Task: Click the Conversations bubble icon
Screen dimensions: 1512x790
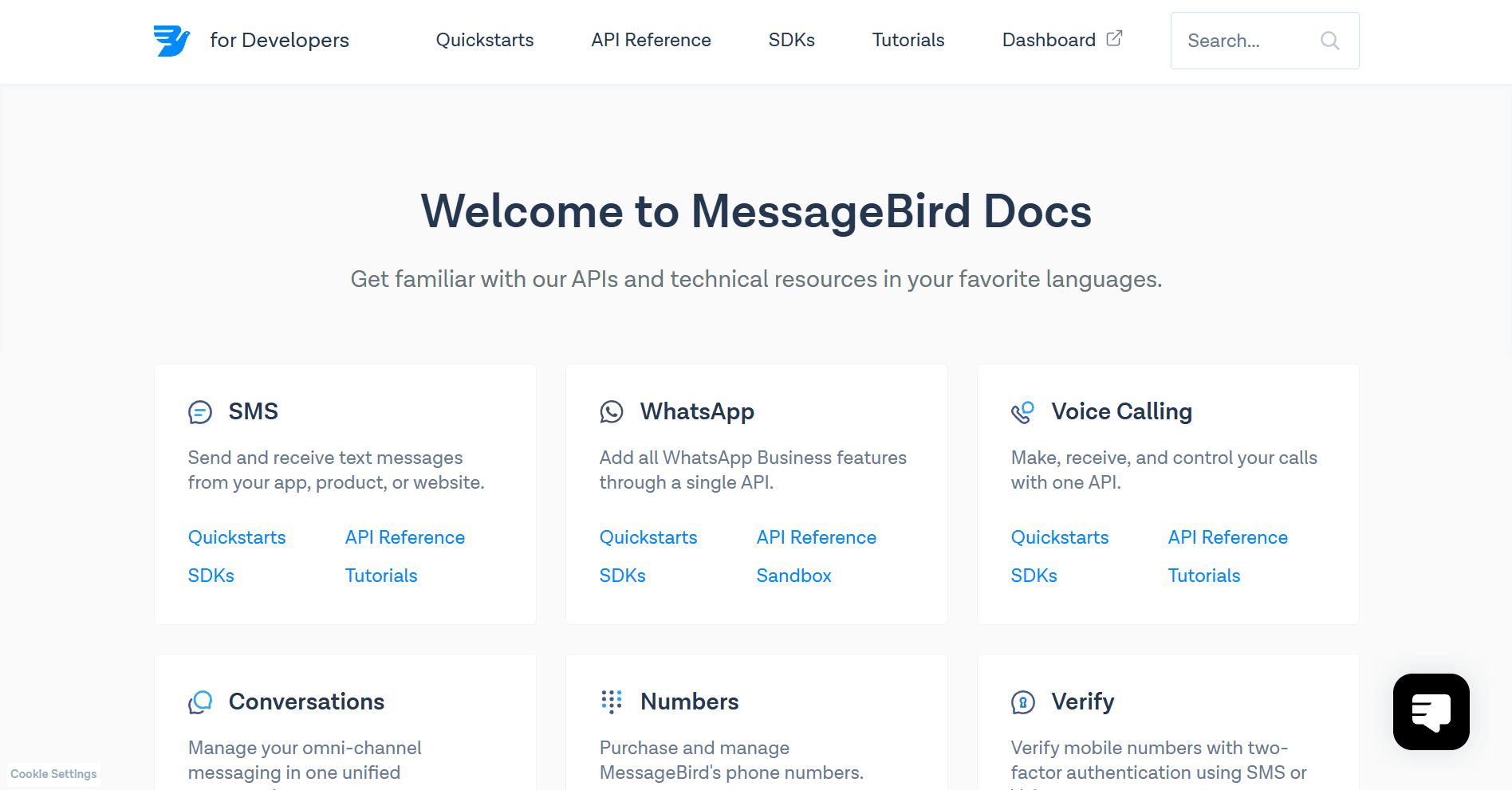Action: [x=200, y=702]
